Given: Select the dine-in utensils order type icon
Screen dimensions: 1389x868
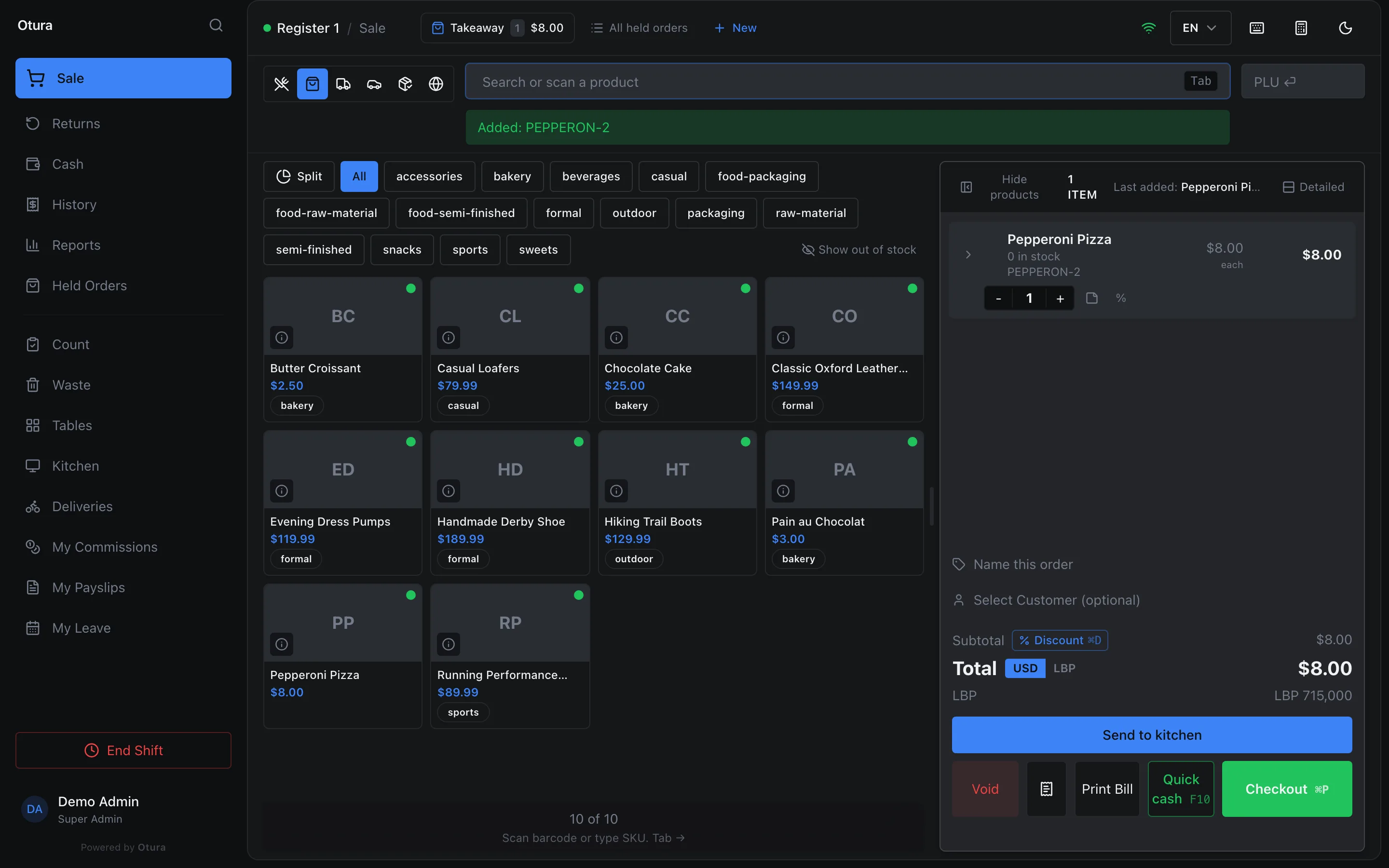Looking at the screenshot, I should pos(281,84).
